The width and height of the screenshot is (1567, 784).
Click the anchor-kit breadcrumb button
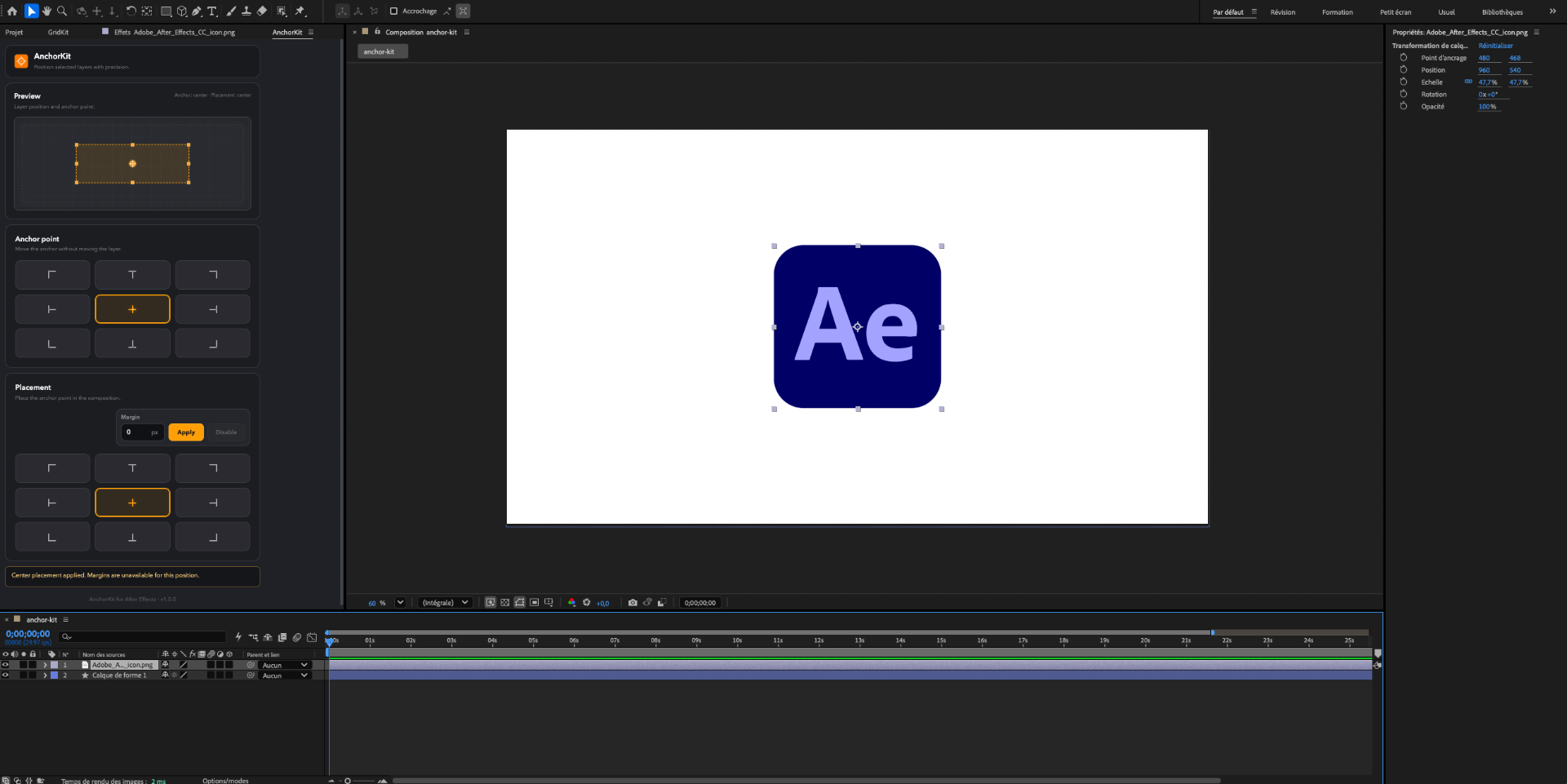tap(383, 51)
